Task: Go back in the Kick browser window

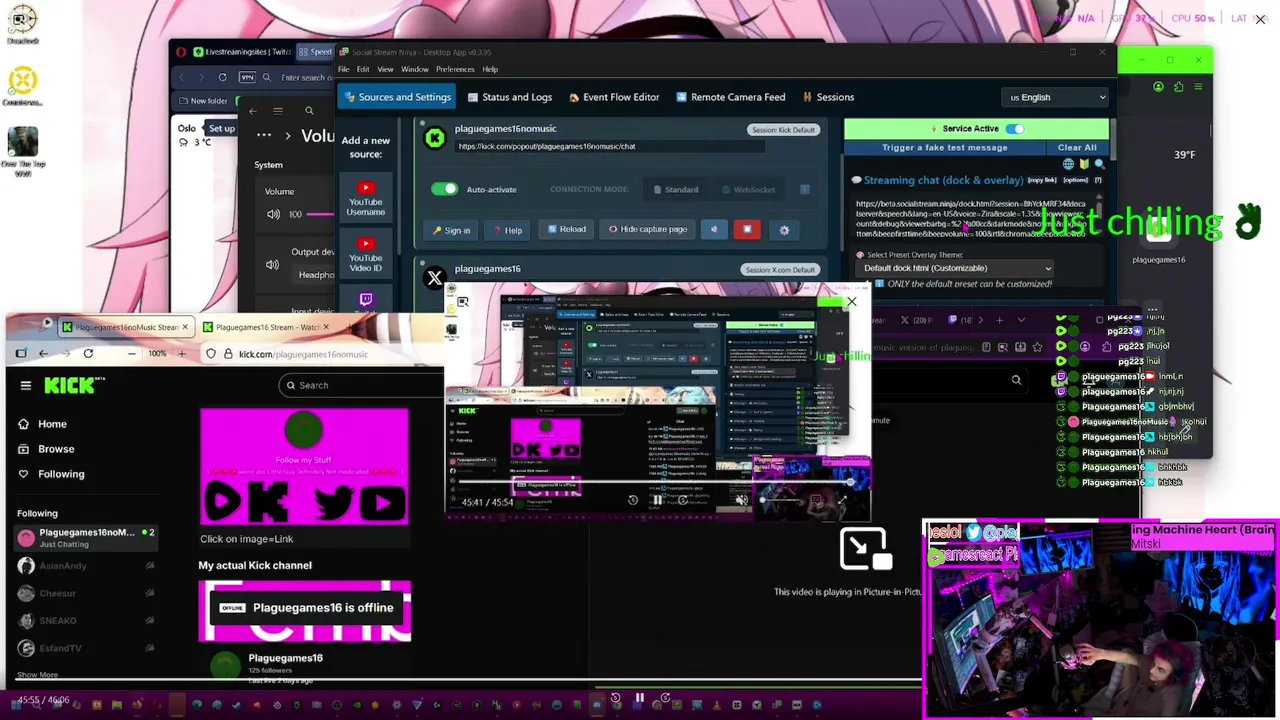Action: point(43,353)
